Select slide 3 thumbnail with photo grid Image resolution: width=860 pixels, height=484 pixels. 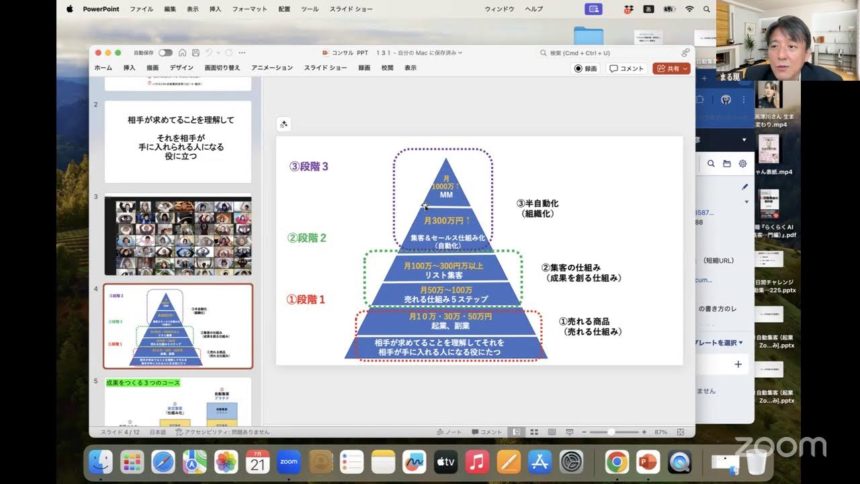click(x=177, y=235)
